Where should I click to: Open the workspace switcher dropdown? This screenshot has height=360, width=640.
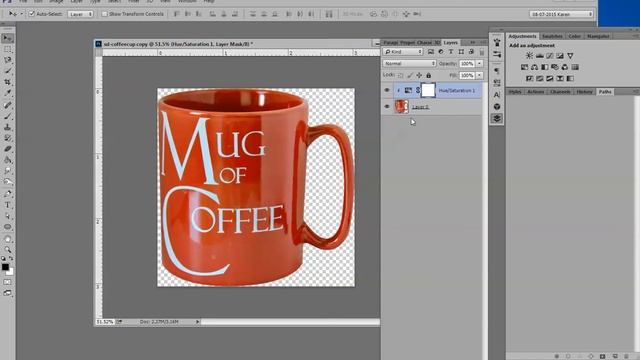(x=561, y=14)
